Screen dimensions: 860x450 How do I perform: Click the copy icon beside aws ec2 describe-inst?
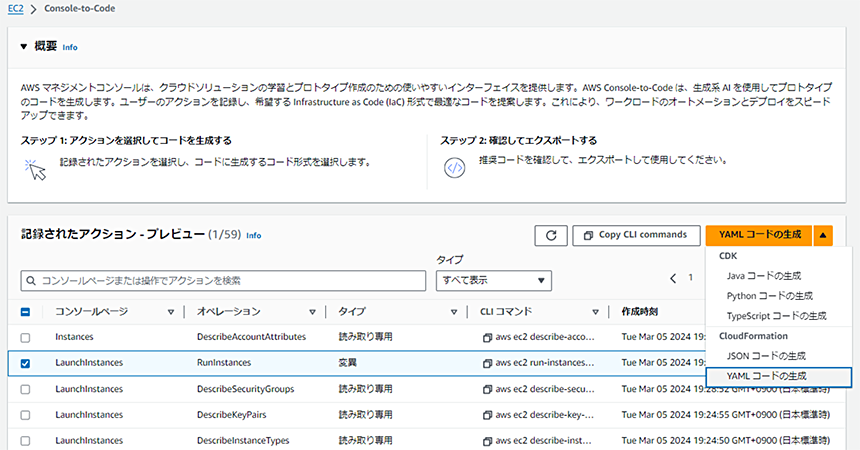487,441
